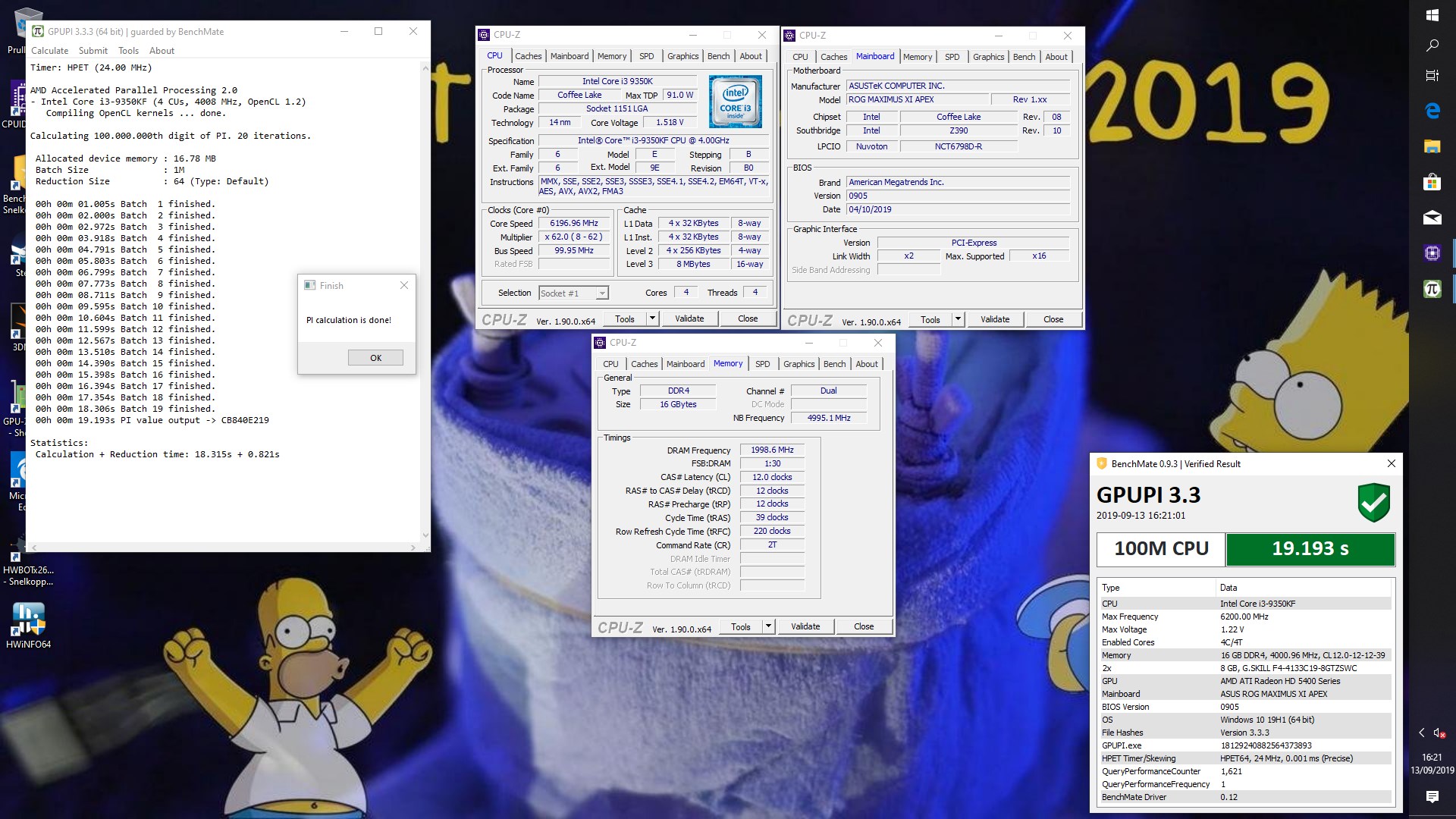This screenshot has height=819, width=1456.
Task: Click Validate in CPU-Z CPU window
Action: [x=689, y=318]
